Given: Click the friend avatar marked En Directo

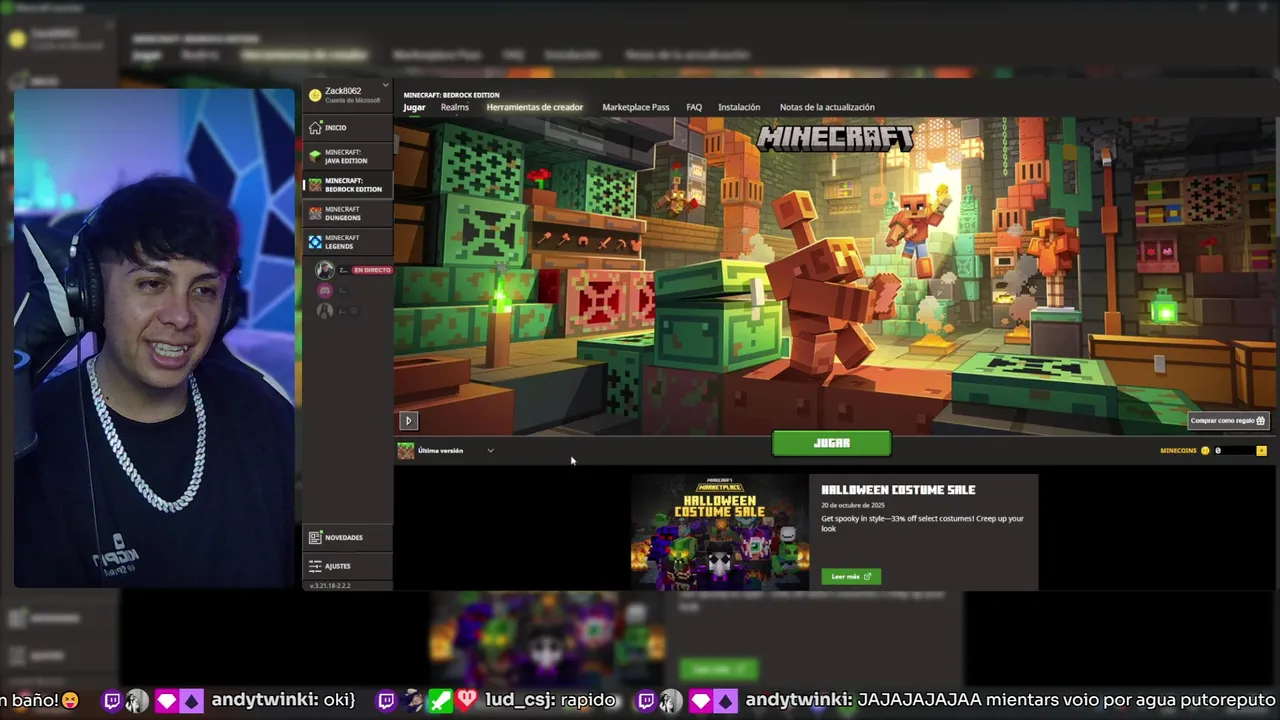Looking at the screenshot, I should [x=324, y=270].
